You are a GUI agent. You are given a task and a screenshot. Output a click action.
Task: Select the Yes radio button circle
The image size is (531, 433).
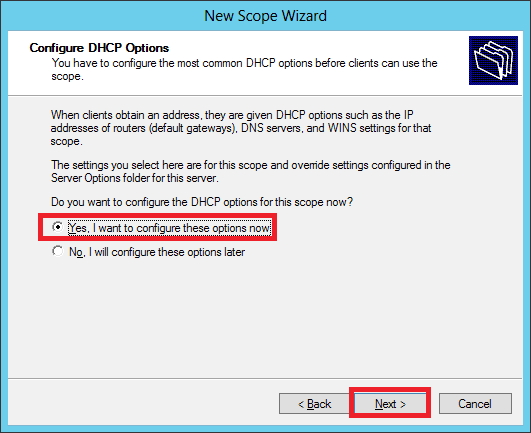(58, 227)
